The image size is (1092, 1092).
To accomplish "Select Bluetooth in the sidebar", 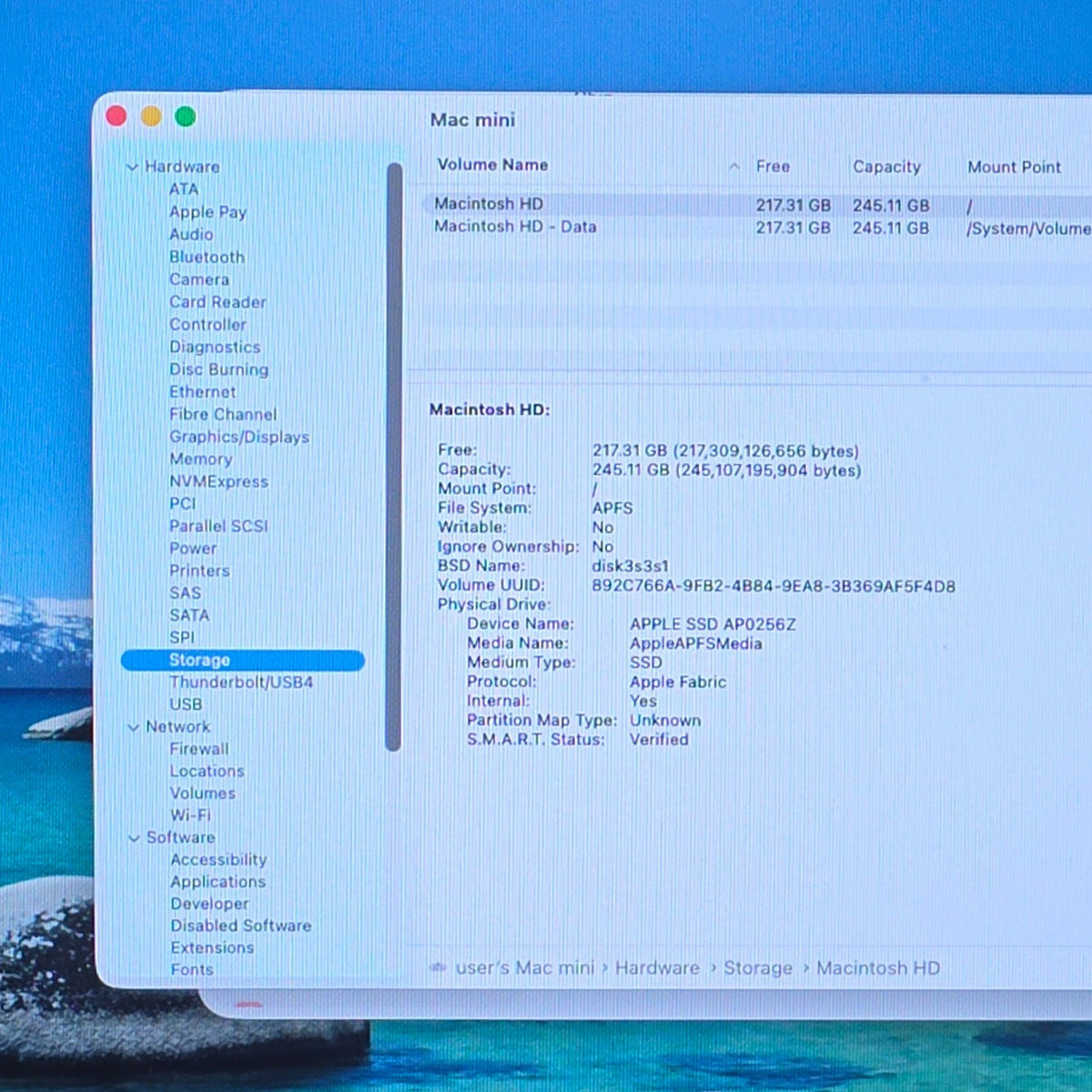I will [207, 258].
